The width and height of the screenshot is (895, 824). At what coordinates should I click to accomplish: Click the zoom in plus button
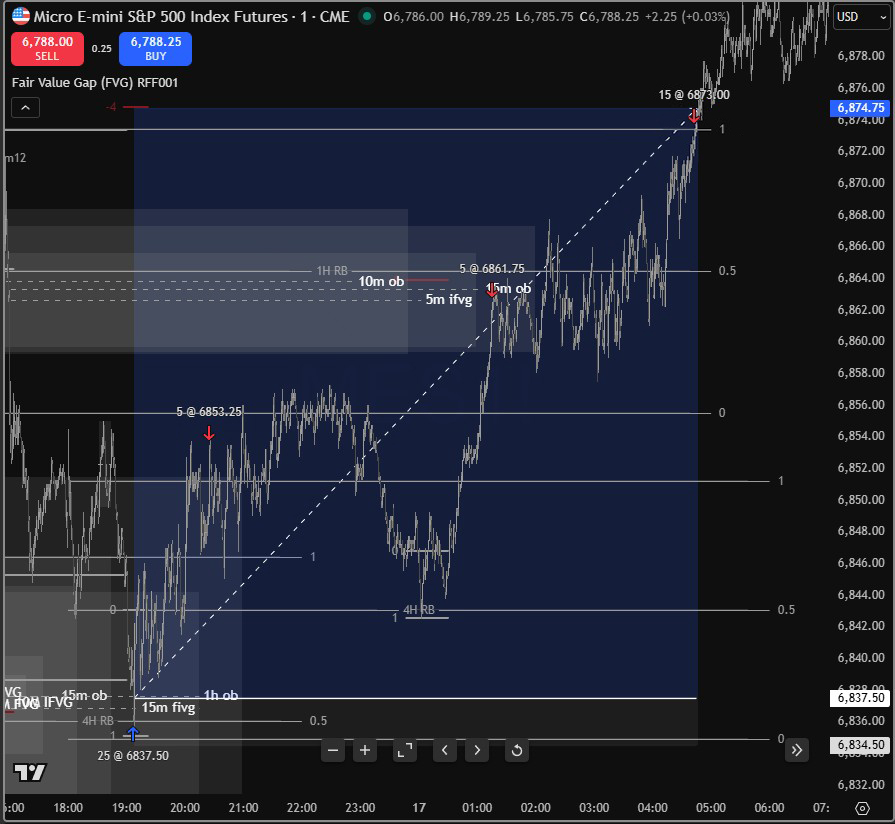coord(365,750)
